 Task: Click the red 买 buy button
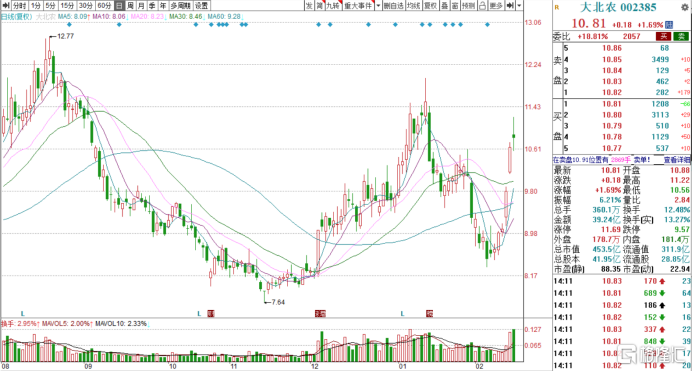(x=663, y=36)
